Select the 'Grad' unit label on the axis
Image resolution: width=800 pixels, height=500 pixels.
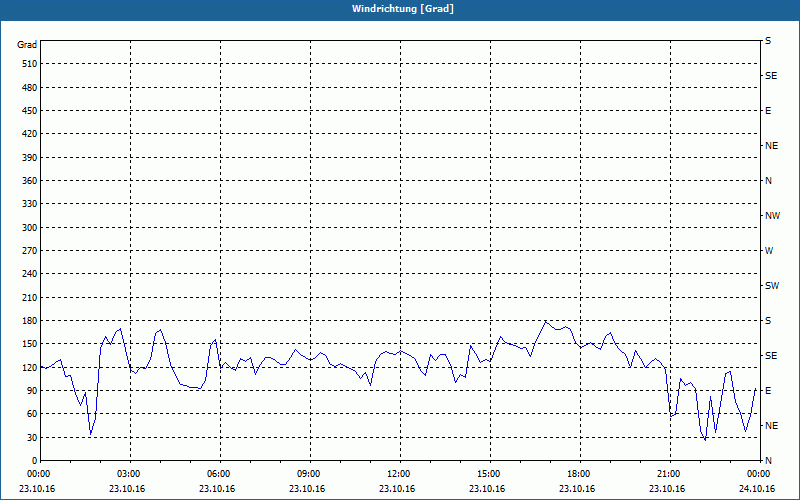[27, 45]
